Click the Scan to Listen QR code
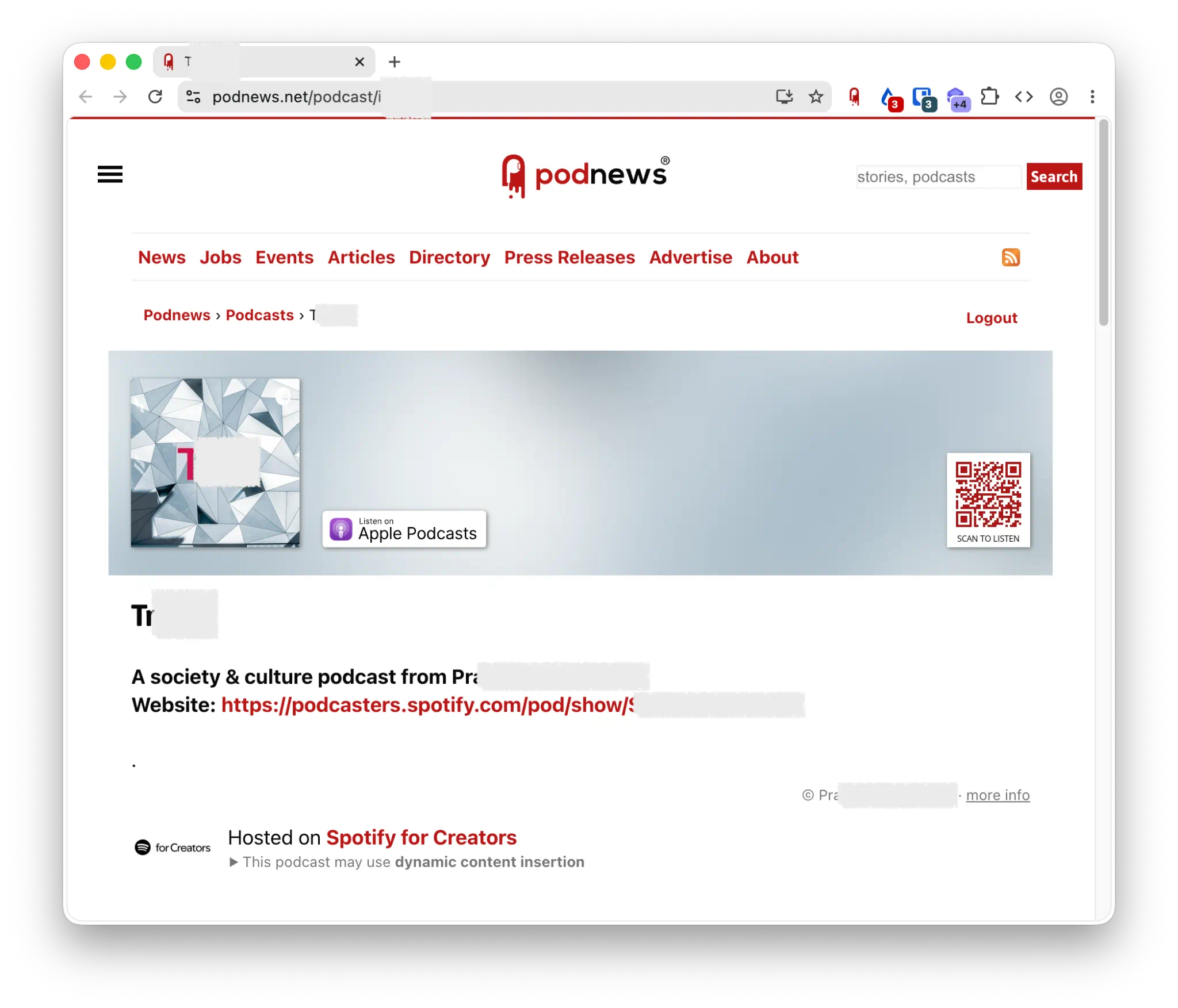Viewport: 1178px width, 1008px height. point(988,500)
